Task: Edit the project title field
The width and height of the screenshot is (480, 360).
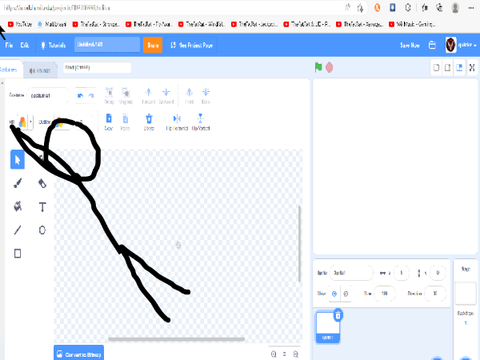Action: tap(107, 45)
